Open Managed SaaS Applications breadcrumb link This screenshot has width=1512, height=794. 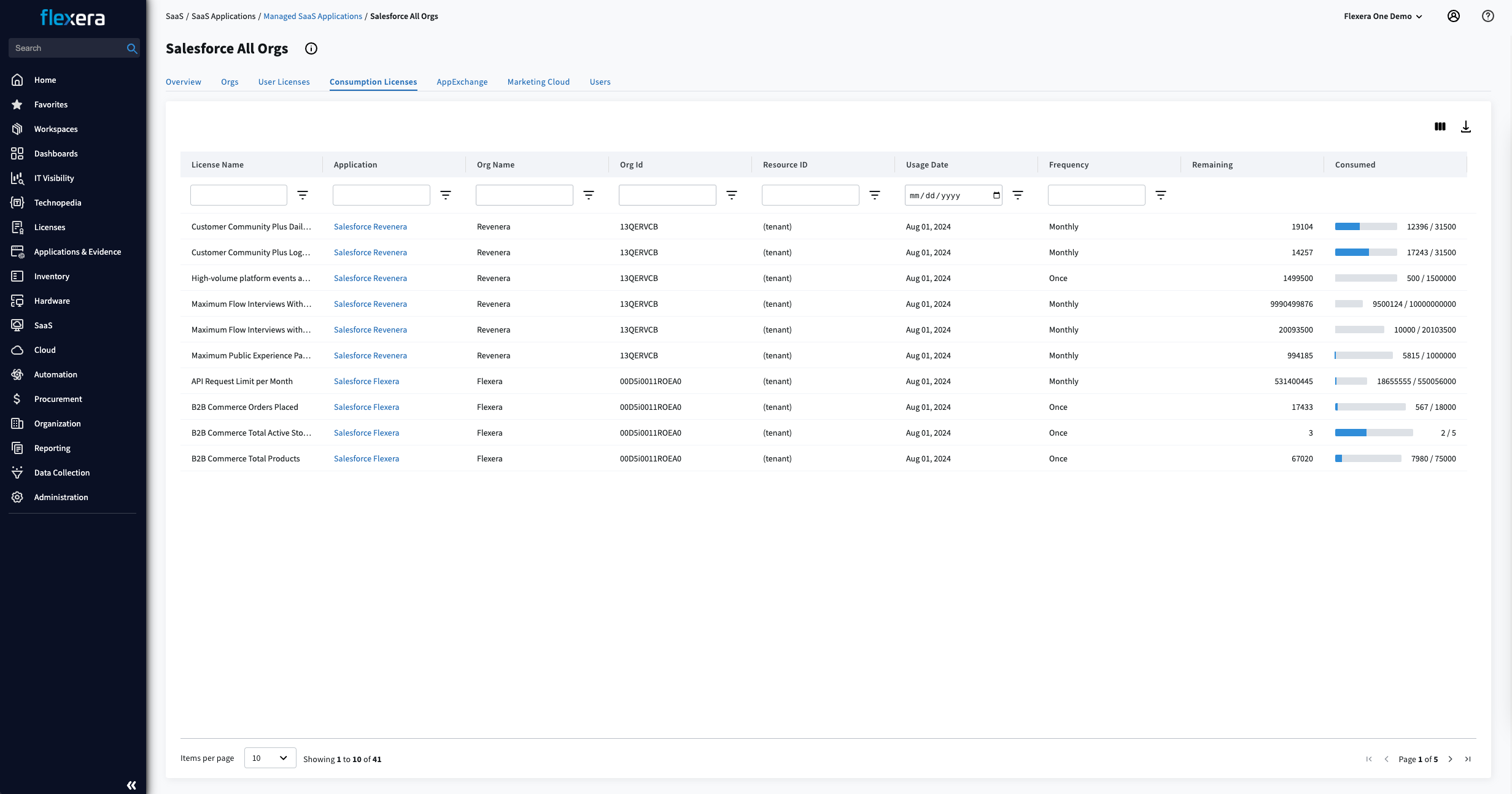click(x=312, y=16)
